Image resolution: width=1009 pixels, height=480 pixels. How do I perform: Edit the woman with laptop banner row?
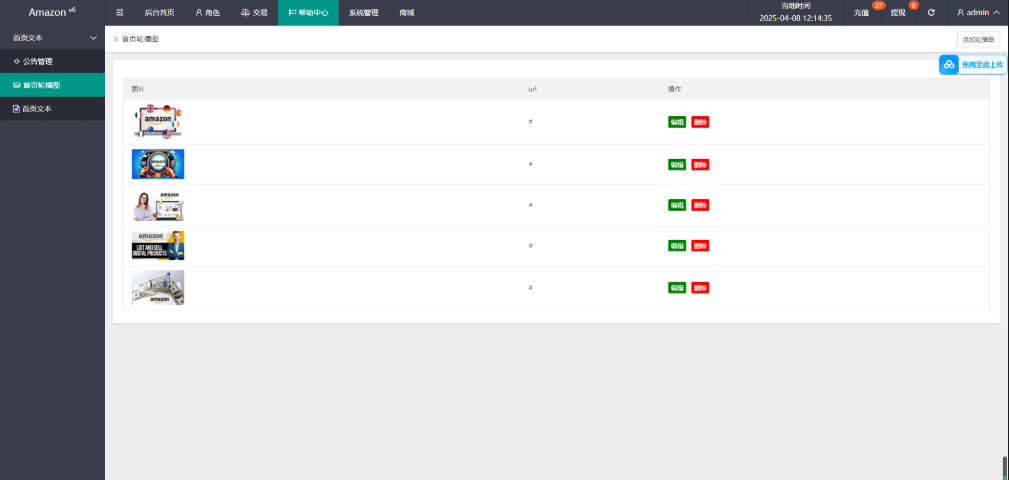pos(677,205)
